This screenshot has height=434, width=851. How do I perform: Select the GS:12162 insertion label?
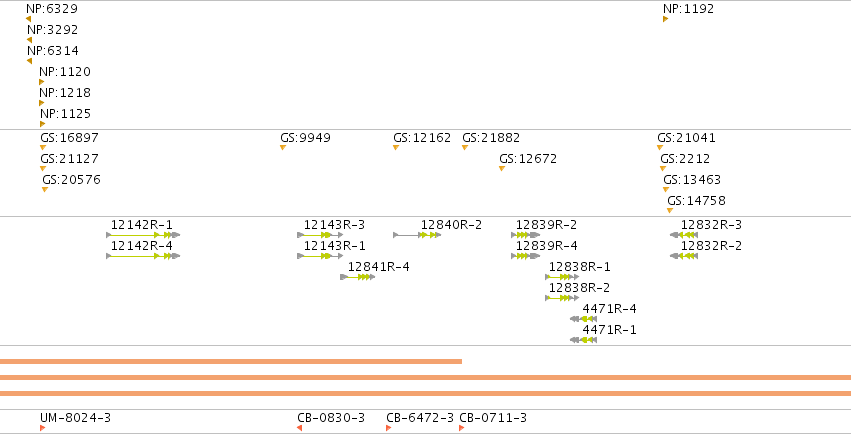point(422,138)
